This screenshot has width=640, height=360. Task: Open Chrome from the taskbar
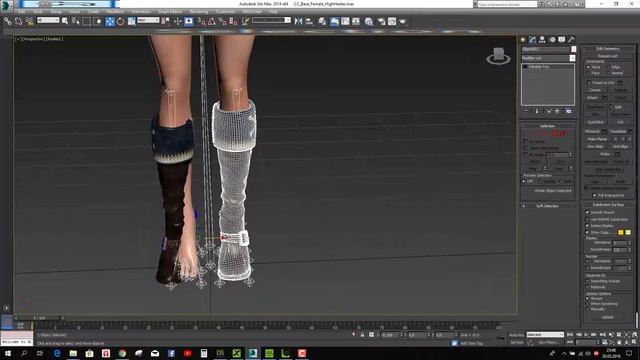click(122, 353)
